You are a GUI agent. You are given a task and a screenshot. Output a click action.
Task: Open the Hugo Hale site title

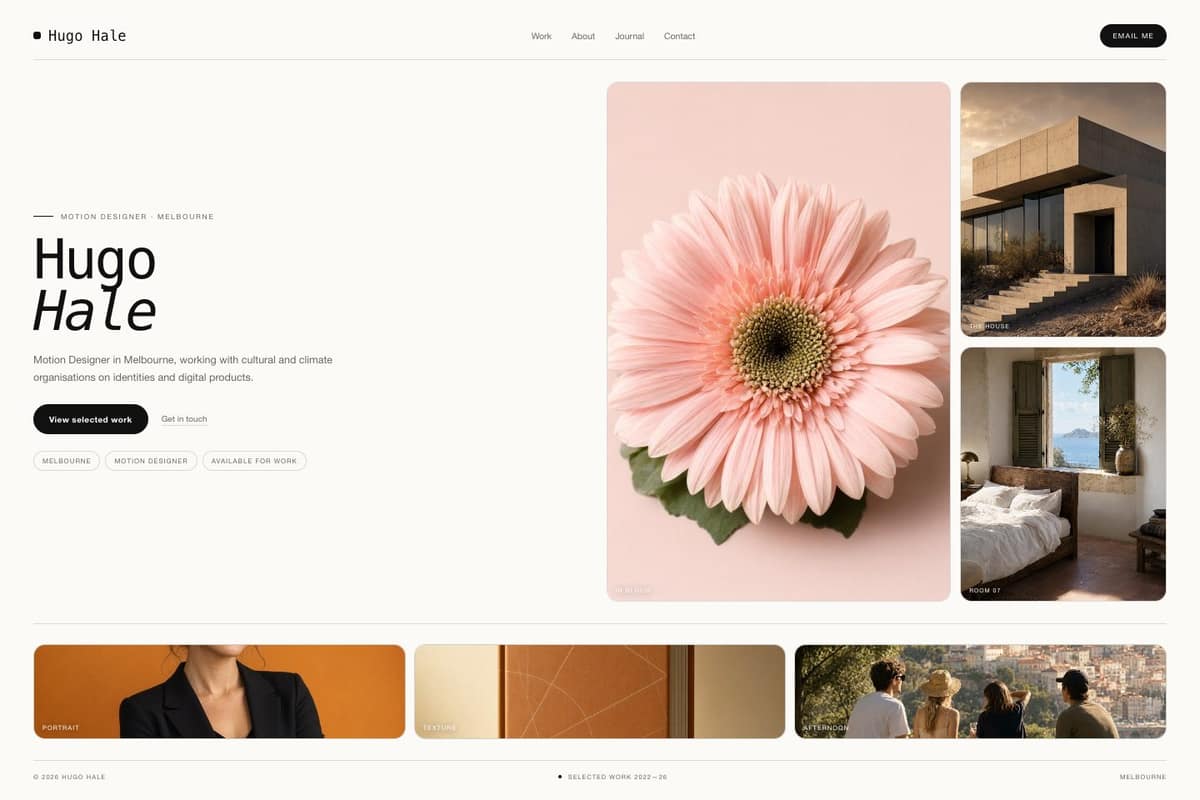click(87, 36)
